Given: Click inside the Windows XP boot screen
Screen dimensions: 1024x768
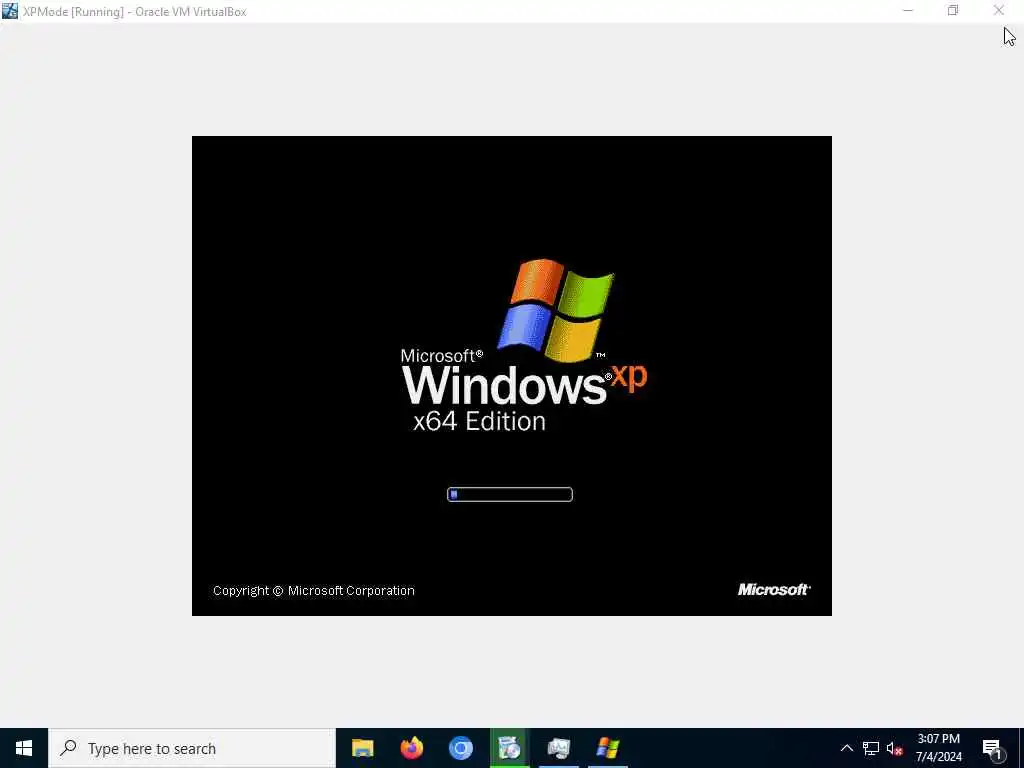Looking at the screenshot, I should point(511,376).
